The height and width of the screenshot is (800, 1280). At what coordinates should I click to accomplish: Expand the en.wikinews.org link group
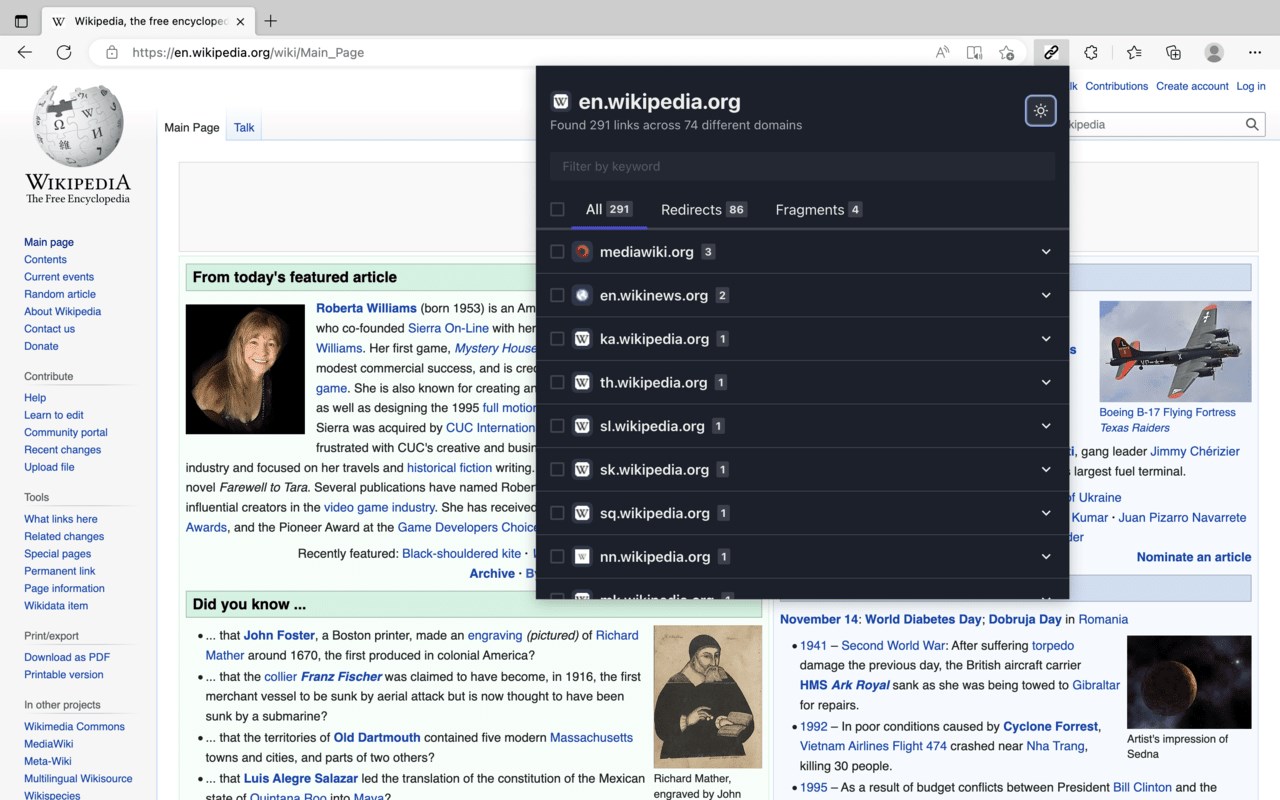tap(1046, 295)
